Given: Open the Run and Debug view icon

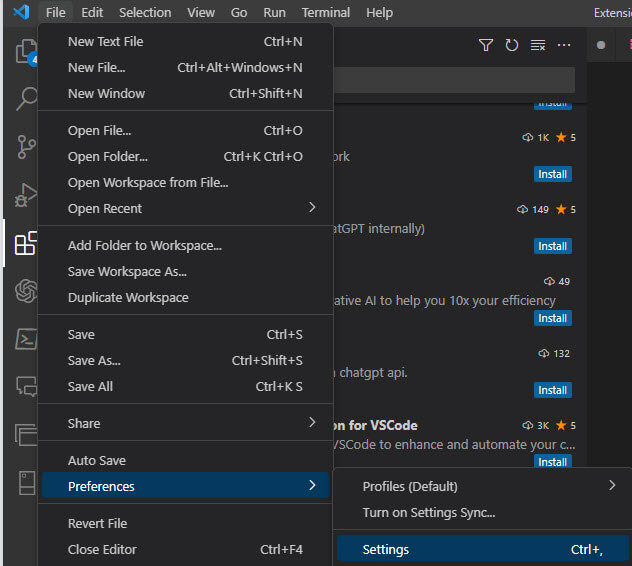Looking at the screenshot, I should [26, 195].
